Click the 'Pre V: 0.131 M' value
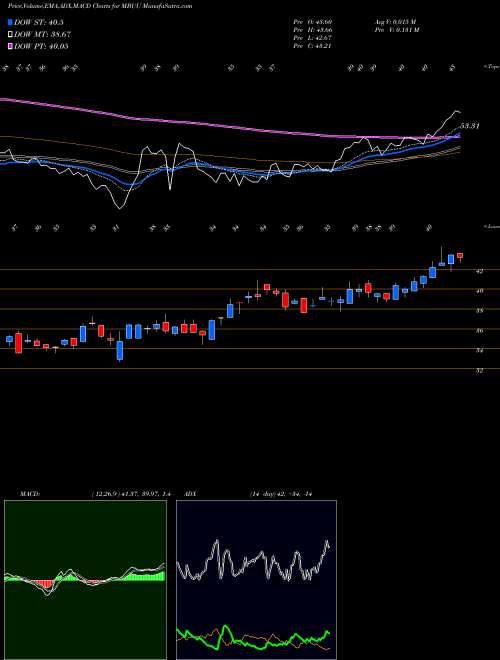 point(396,29)
